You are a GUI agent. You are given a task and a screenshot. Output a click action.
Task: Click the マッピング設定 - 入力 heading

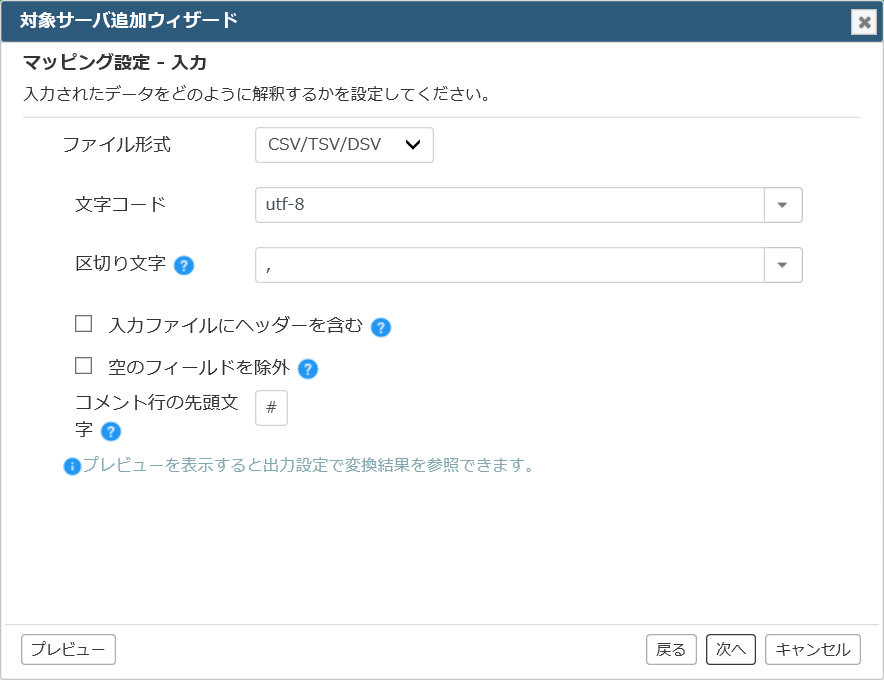[115, 62]
